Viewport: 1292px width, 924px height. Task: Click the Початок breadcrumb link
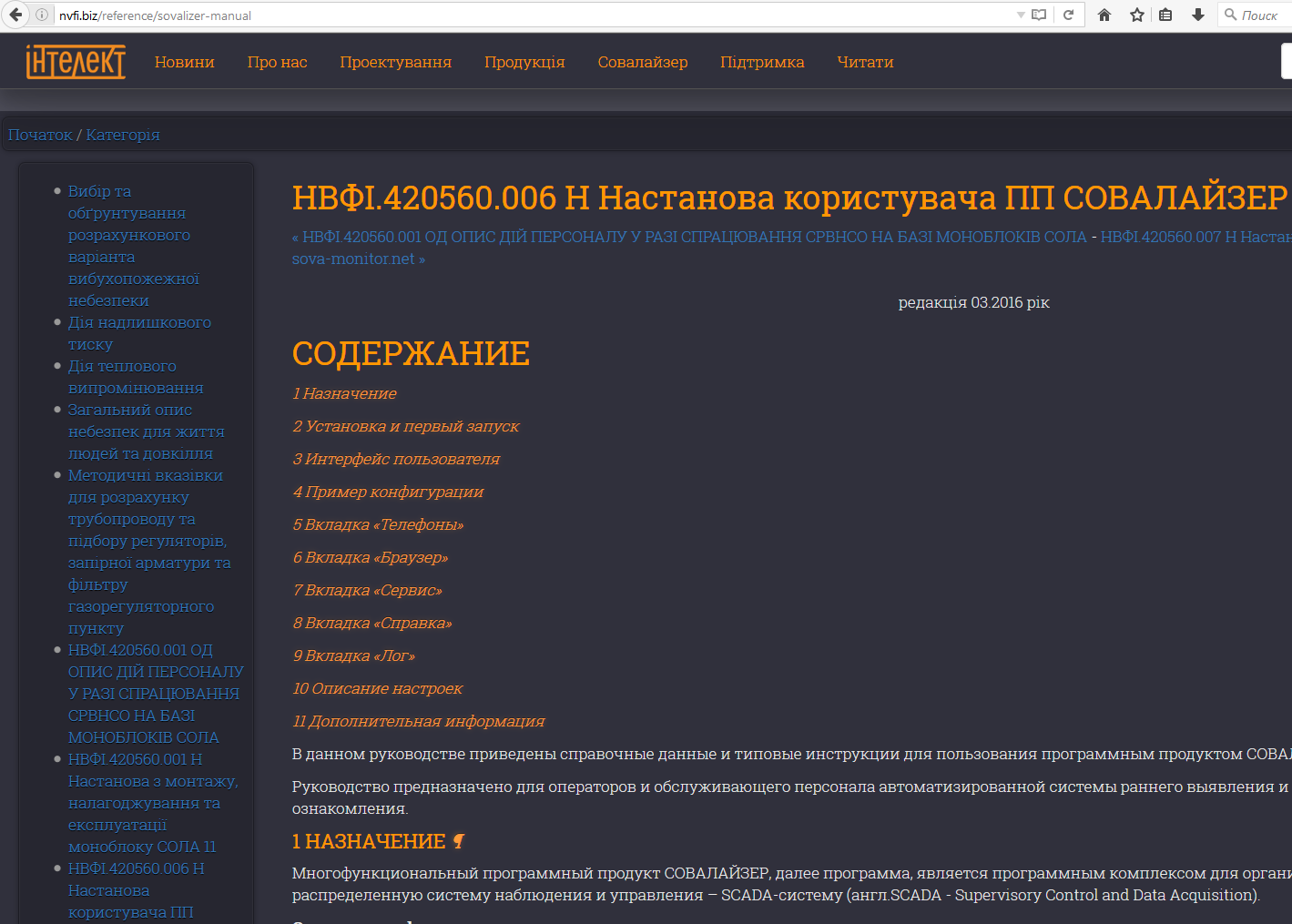[x=40, y=135]
